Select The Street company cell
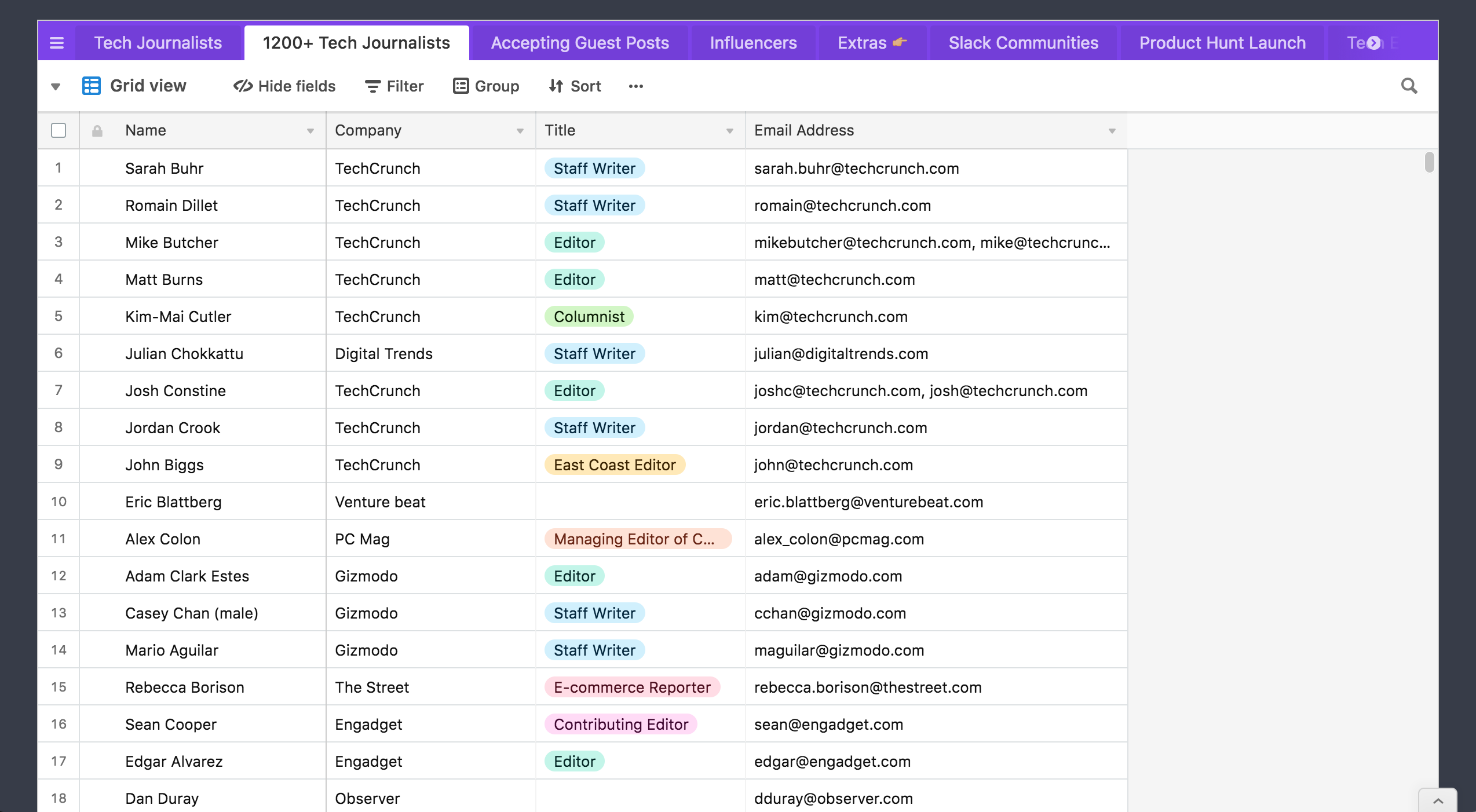This screenshot has height=812, width=1476. click(x=431, y=687)
